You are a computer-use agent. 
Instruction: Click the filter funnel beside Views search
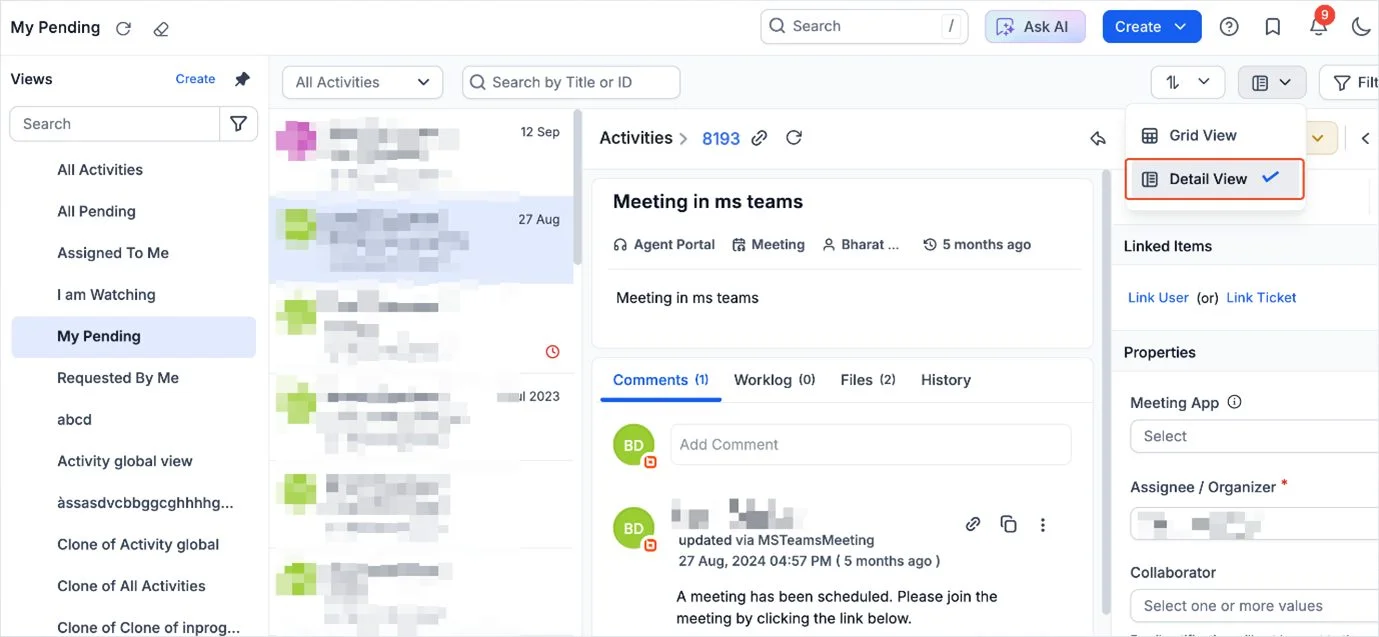click(238, 124)
